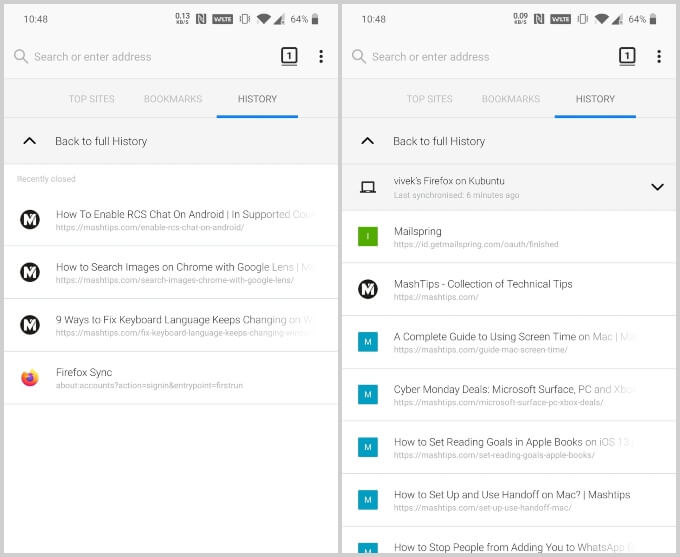Viewport: 680px width, 557px height.
Task: Collapse vivek's Firefox on Kubuntu device chevron
Action: point(657,187)
